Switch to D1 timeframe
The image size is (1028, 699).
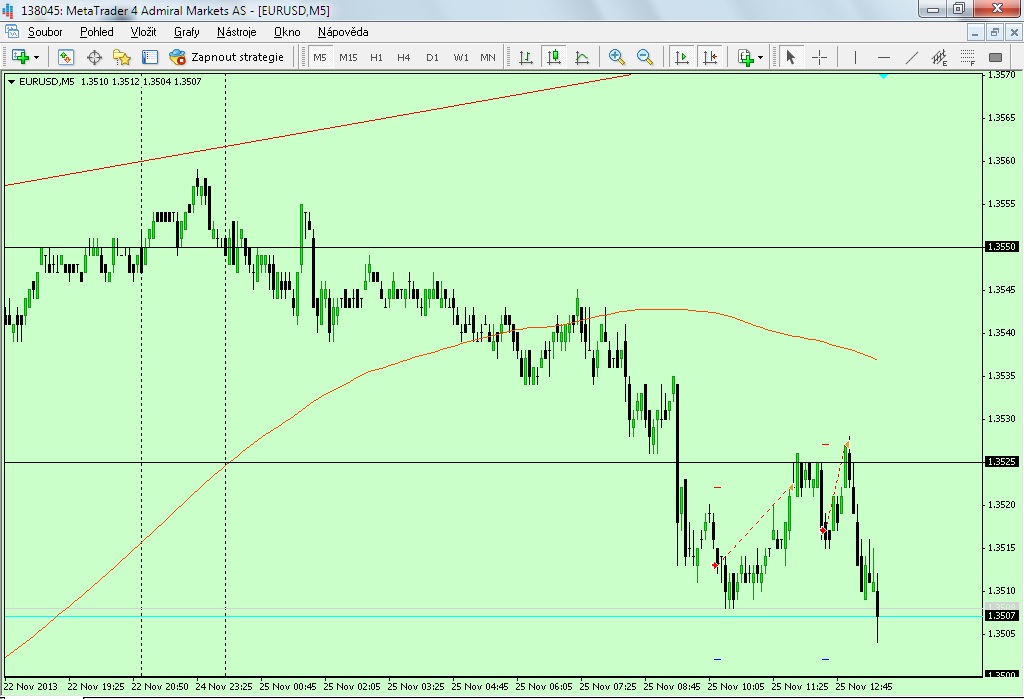[x=432, y=57]
